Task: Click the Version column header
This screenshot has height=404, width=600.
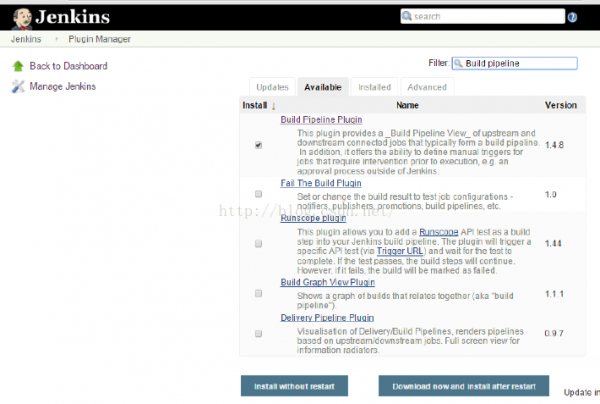Action: 561,105
